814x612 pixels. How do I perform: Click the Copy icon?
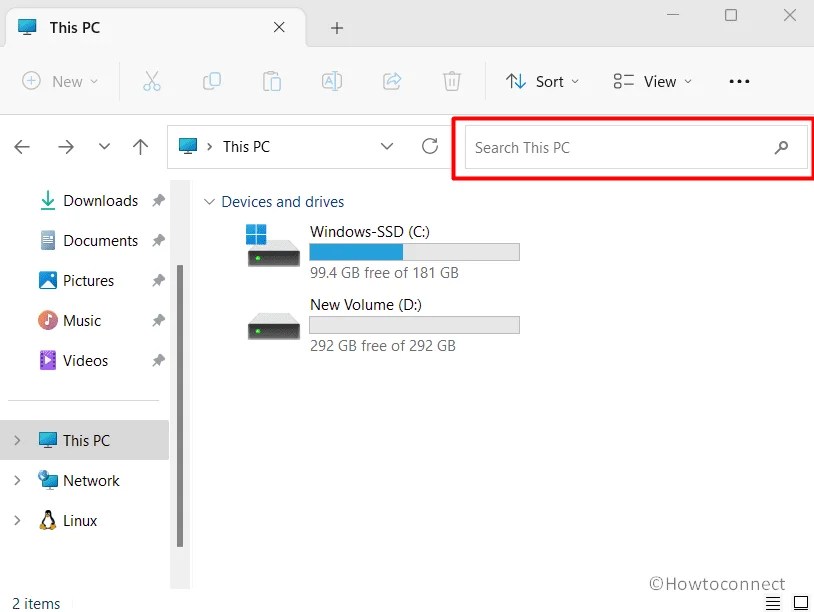coord(212,81)
